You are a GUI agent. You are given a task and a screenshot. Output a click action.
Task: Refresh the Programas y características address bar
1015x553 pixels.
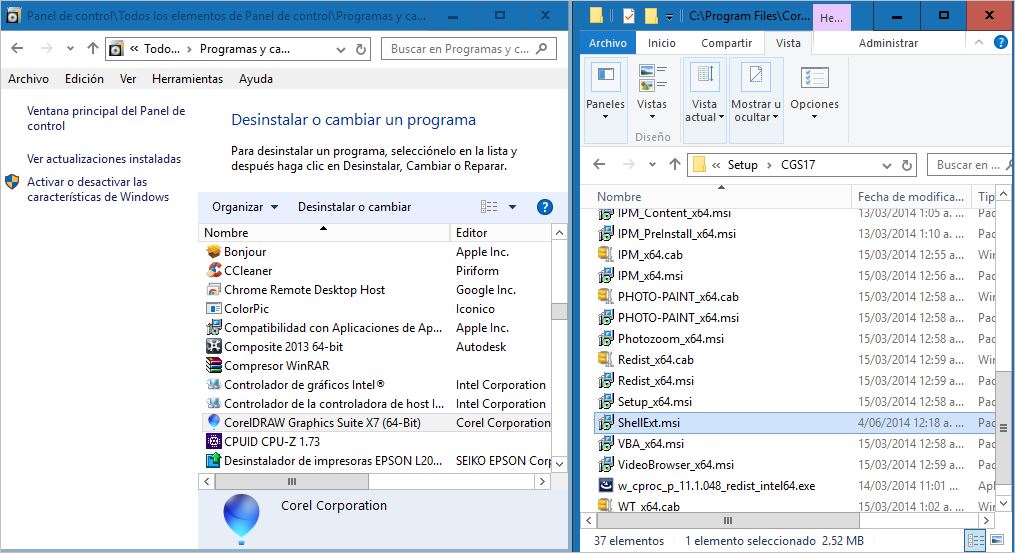361,49
